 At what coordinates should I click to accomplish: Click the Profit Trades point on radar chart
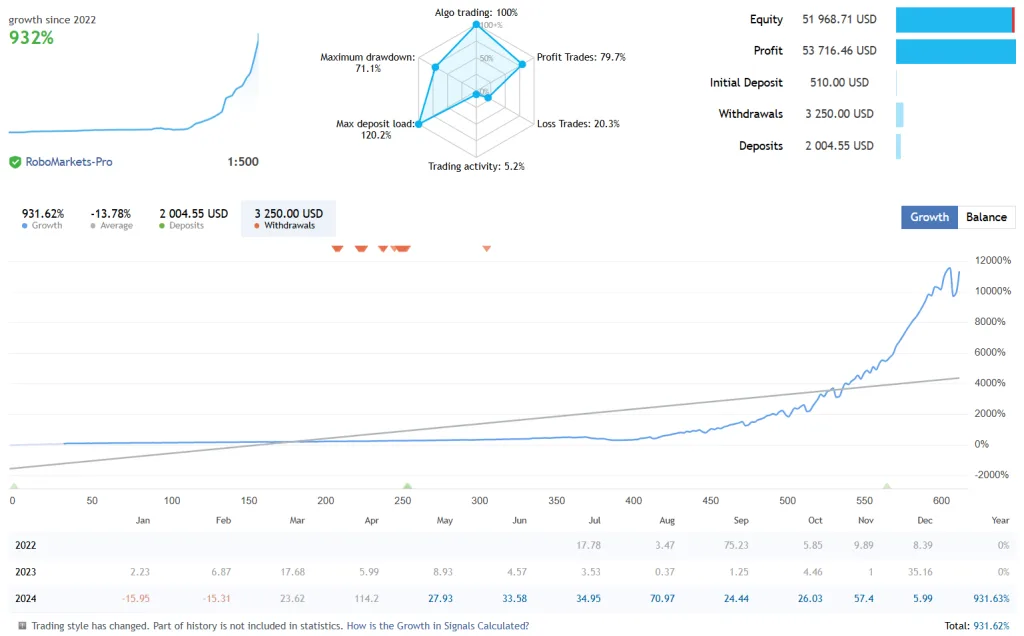click(522, 65)
